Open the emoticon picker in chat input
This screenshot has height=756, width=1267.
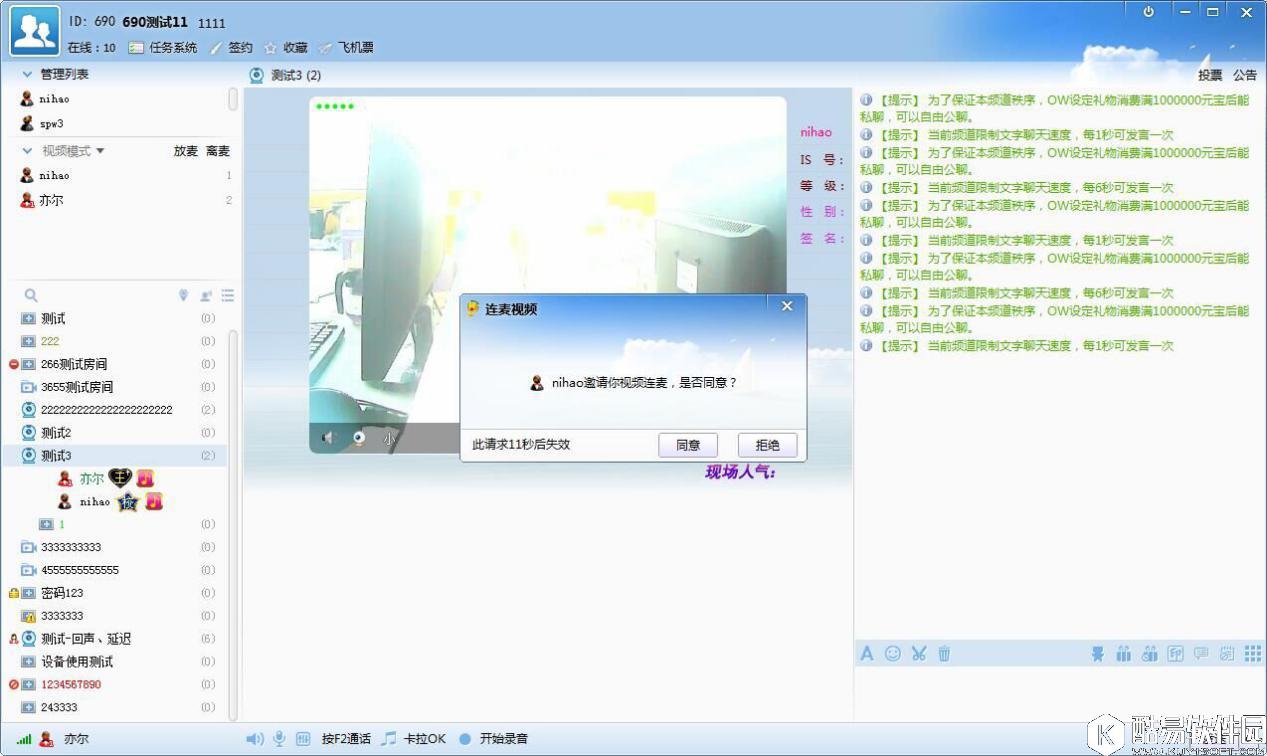pyautogui.click(x=892, y=653)
